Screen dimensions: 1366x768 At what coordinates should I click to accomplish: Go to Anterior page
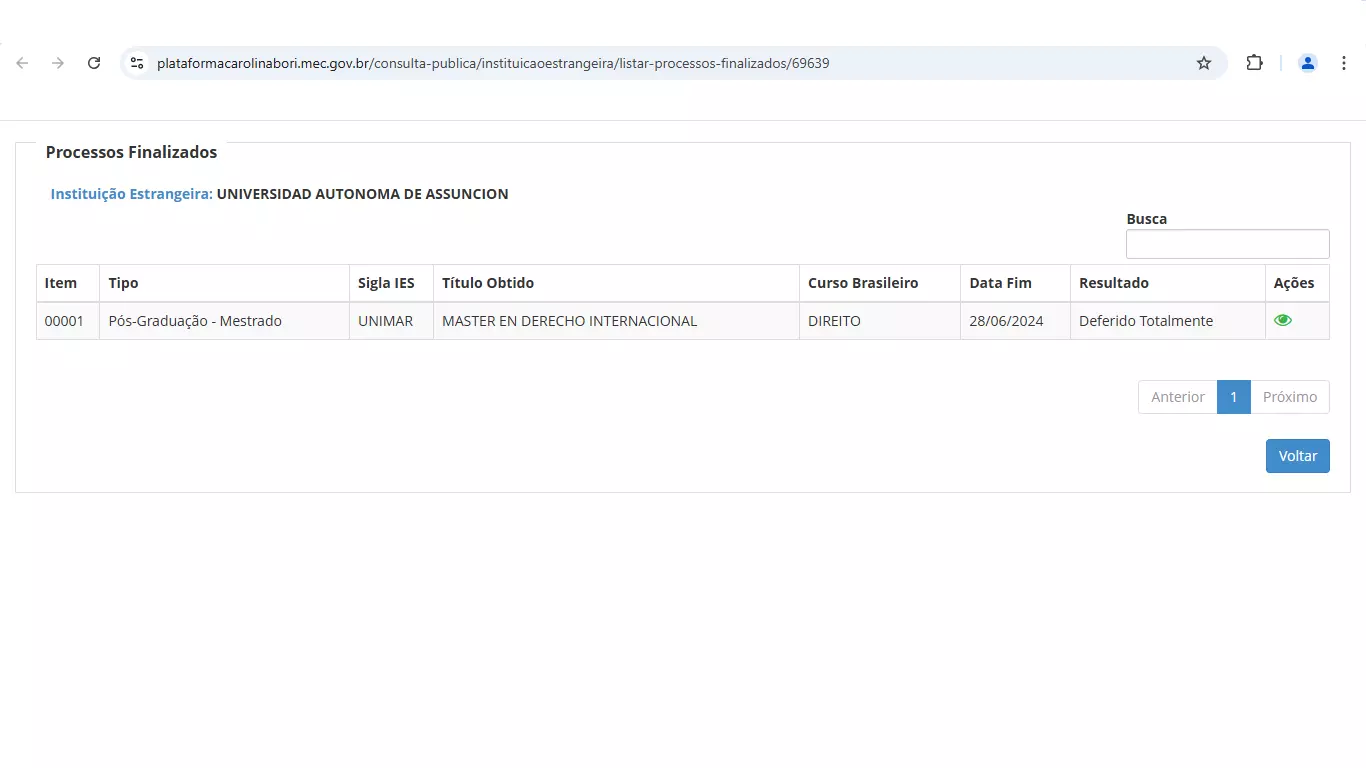1178,397
